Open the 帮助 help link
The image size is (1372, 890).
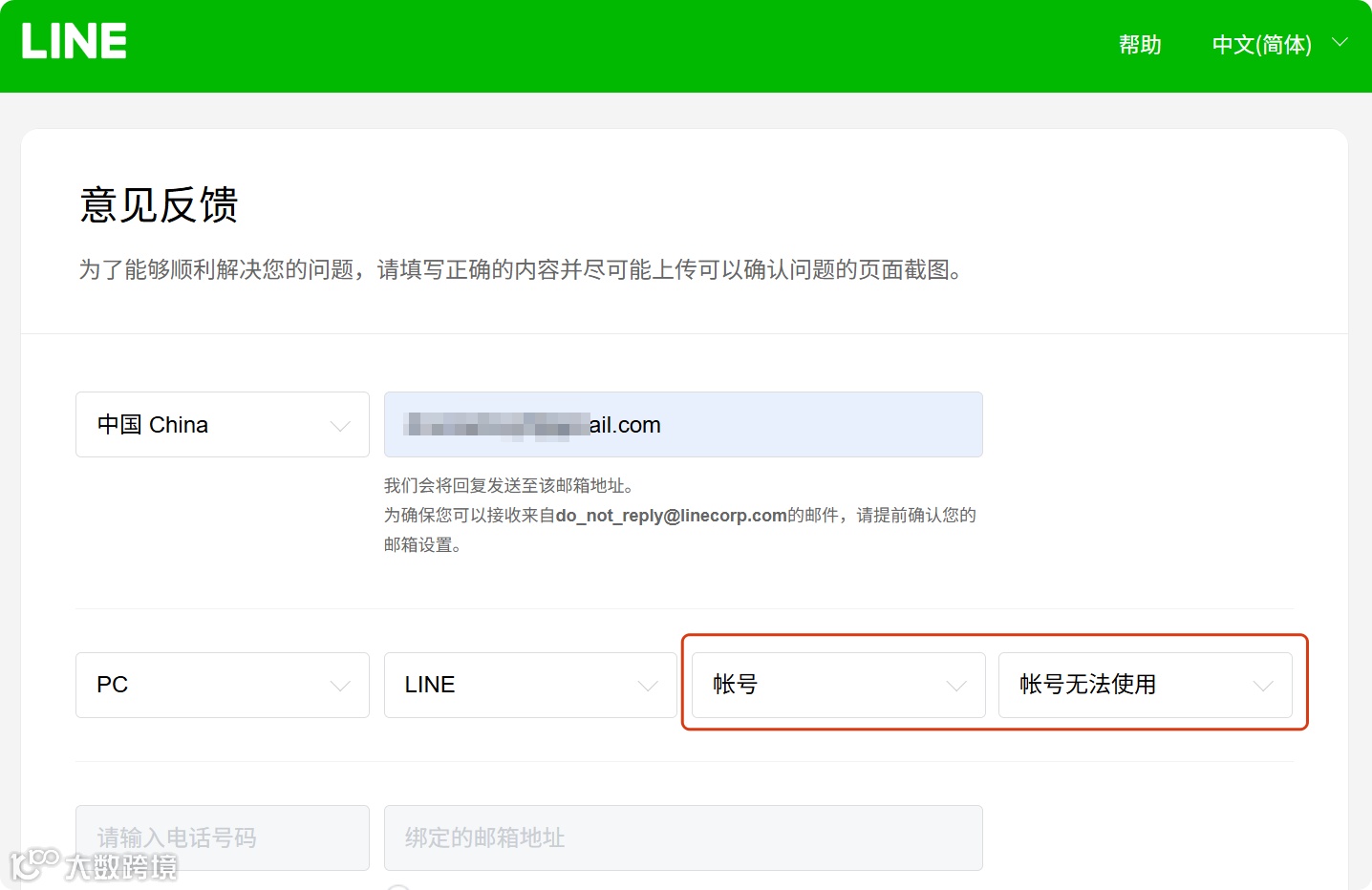coord(1140,45)
